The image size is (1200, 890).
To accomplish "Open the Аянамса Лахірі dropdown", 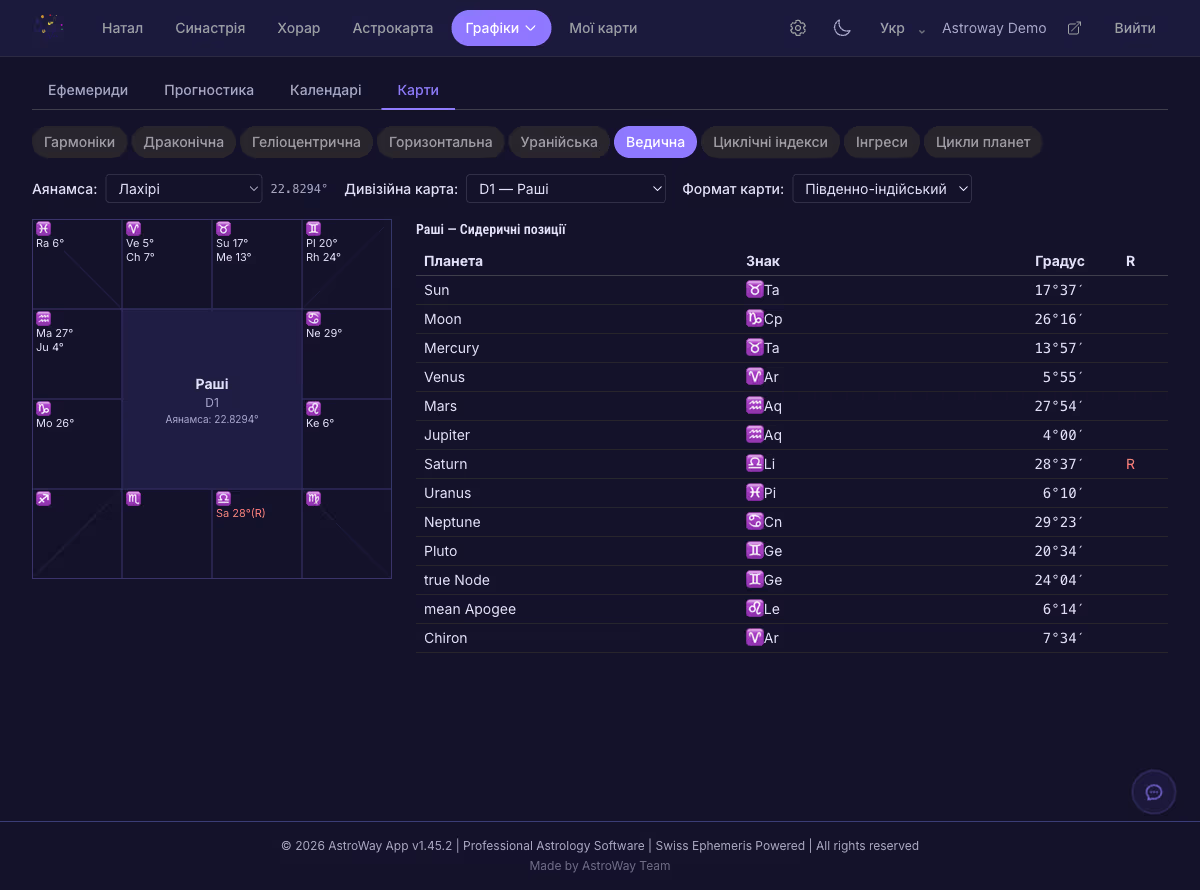I will coord(183,189).
